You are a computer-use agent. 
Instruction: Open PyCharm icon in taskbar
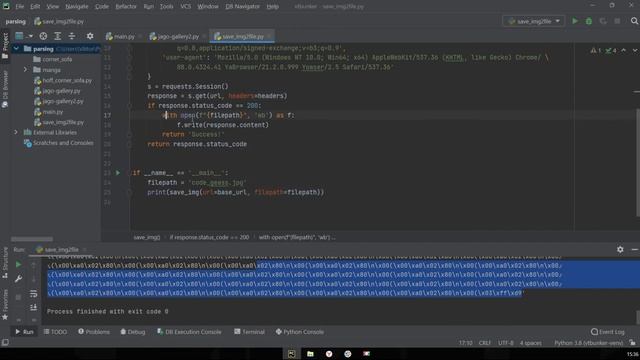point(291,354)
